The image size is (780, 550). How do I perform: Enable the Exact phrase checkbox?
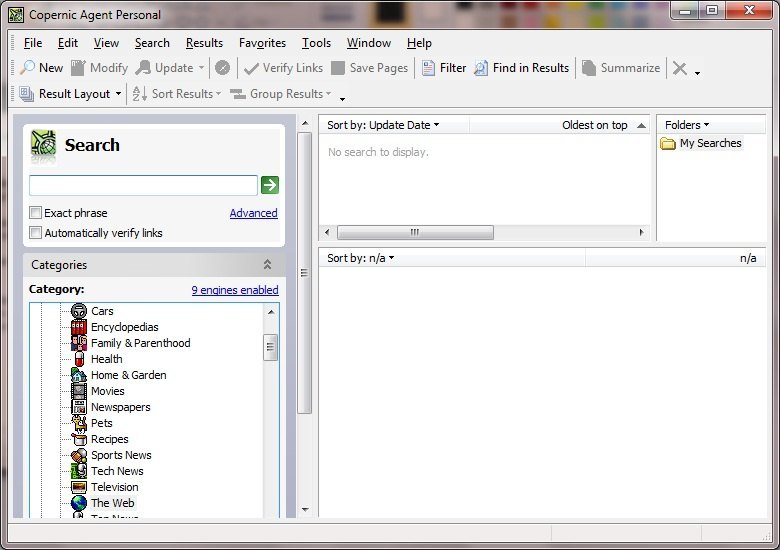point(35,213)
